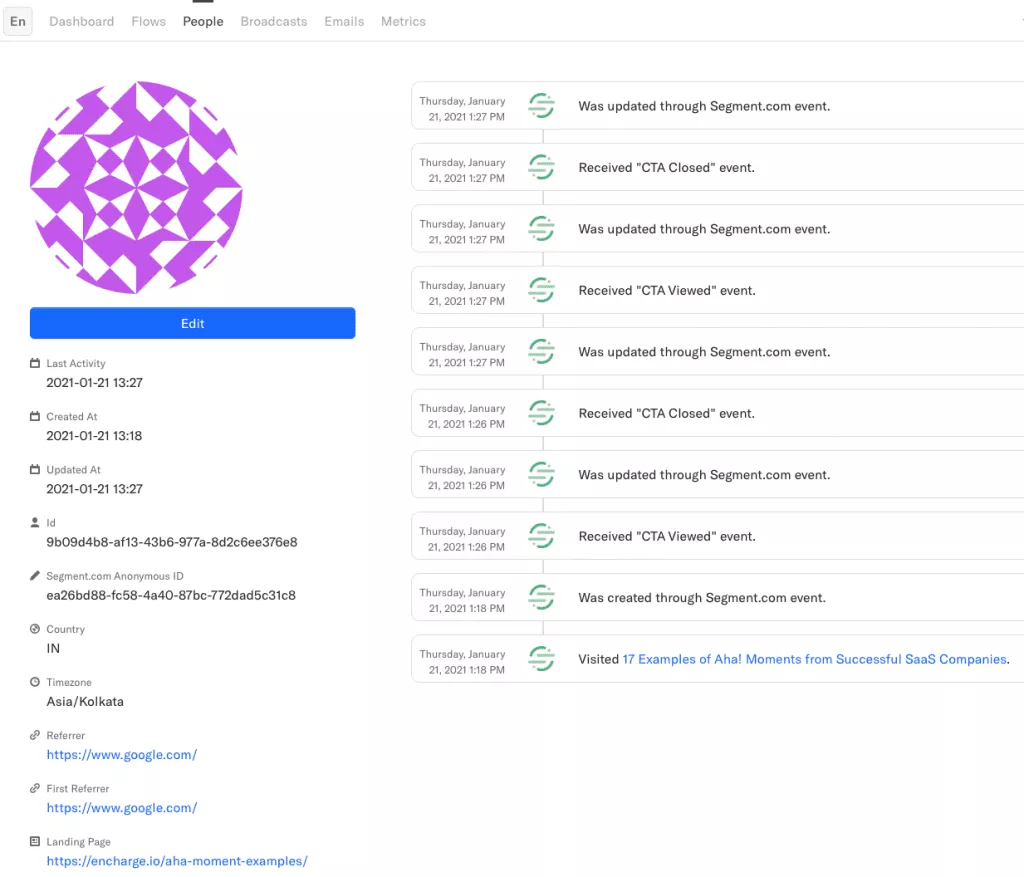Open the Dashboard tab
The width and height of the screenshot is (1024, 877).
coord(82,22)
